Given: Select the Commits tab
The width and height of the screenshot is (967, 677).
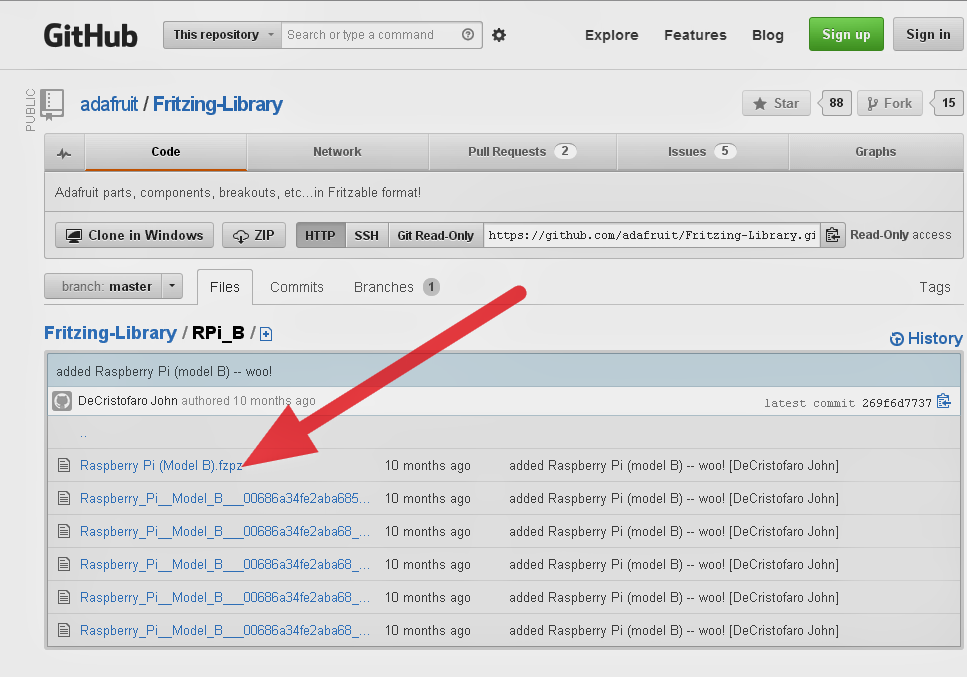Looking at the screenshot, I should 297,287.
